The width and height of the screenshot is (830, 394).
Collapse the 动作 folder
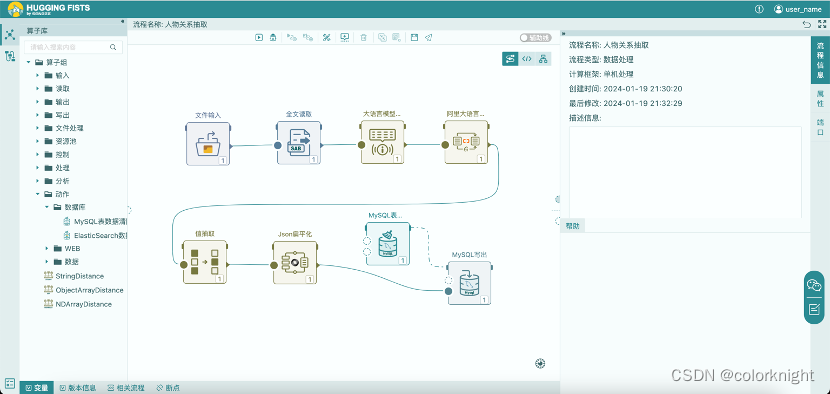38,194
